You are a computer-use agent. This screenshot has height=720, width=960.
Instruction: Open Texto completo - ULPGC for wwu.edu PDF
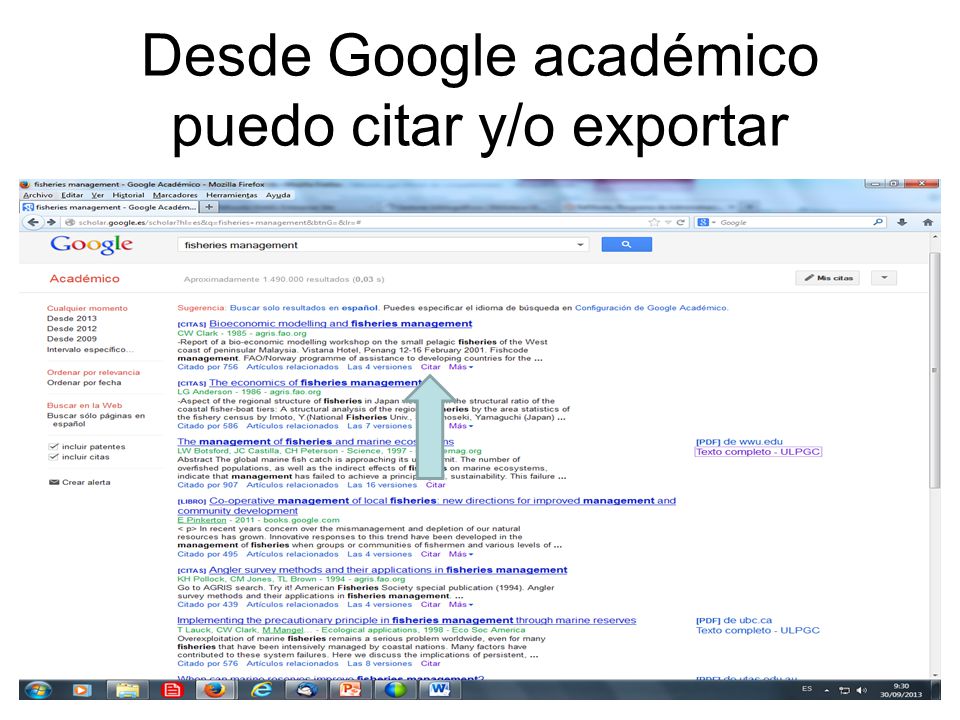click(x=758, y=452)
